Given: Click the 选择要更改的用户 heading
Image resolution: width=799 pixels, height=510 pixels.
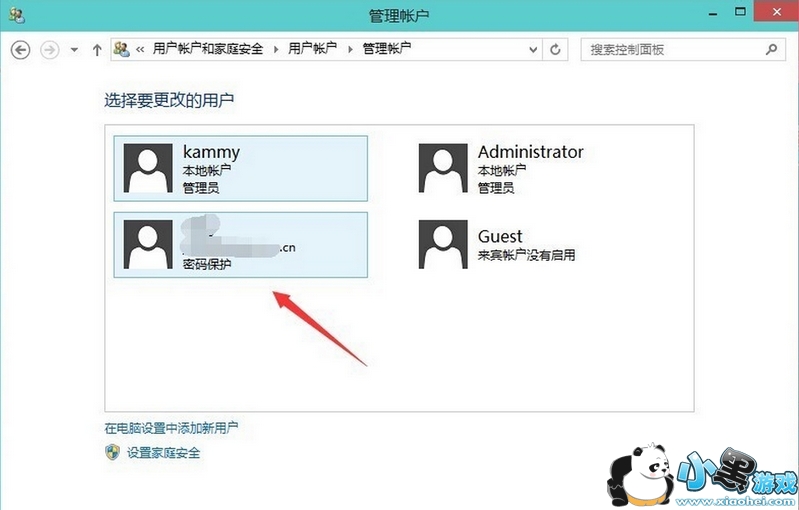Looking at the screenshot, I should coord(169,100).
